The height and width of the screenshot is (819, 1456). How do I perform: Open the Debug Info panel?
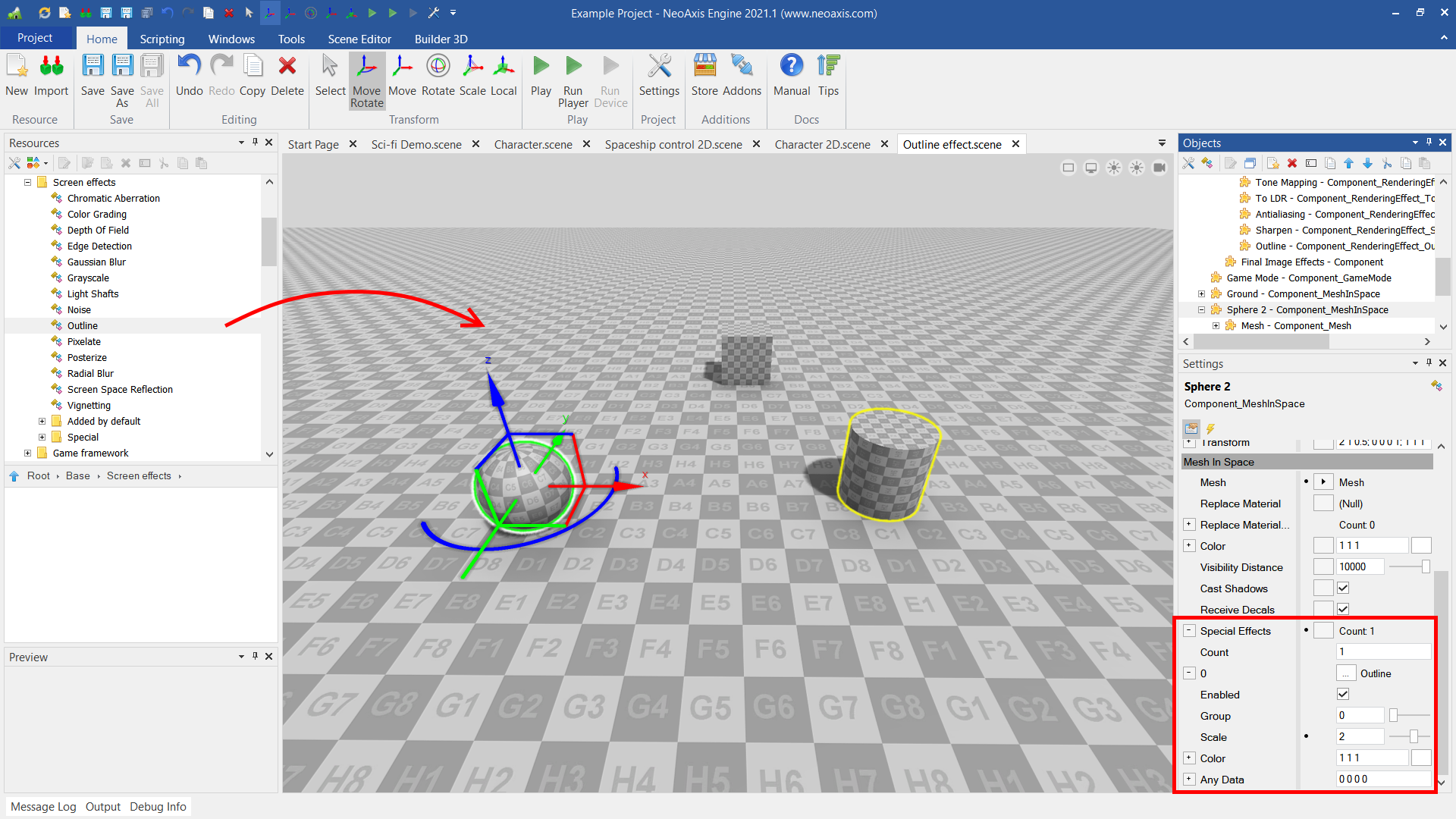pyautogui.click(x=158, y=806)
